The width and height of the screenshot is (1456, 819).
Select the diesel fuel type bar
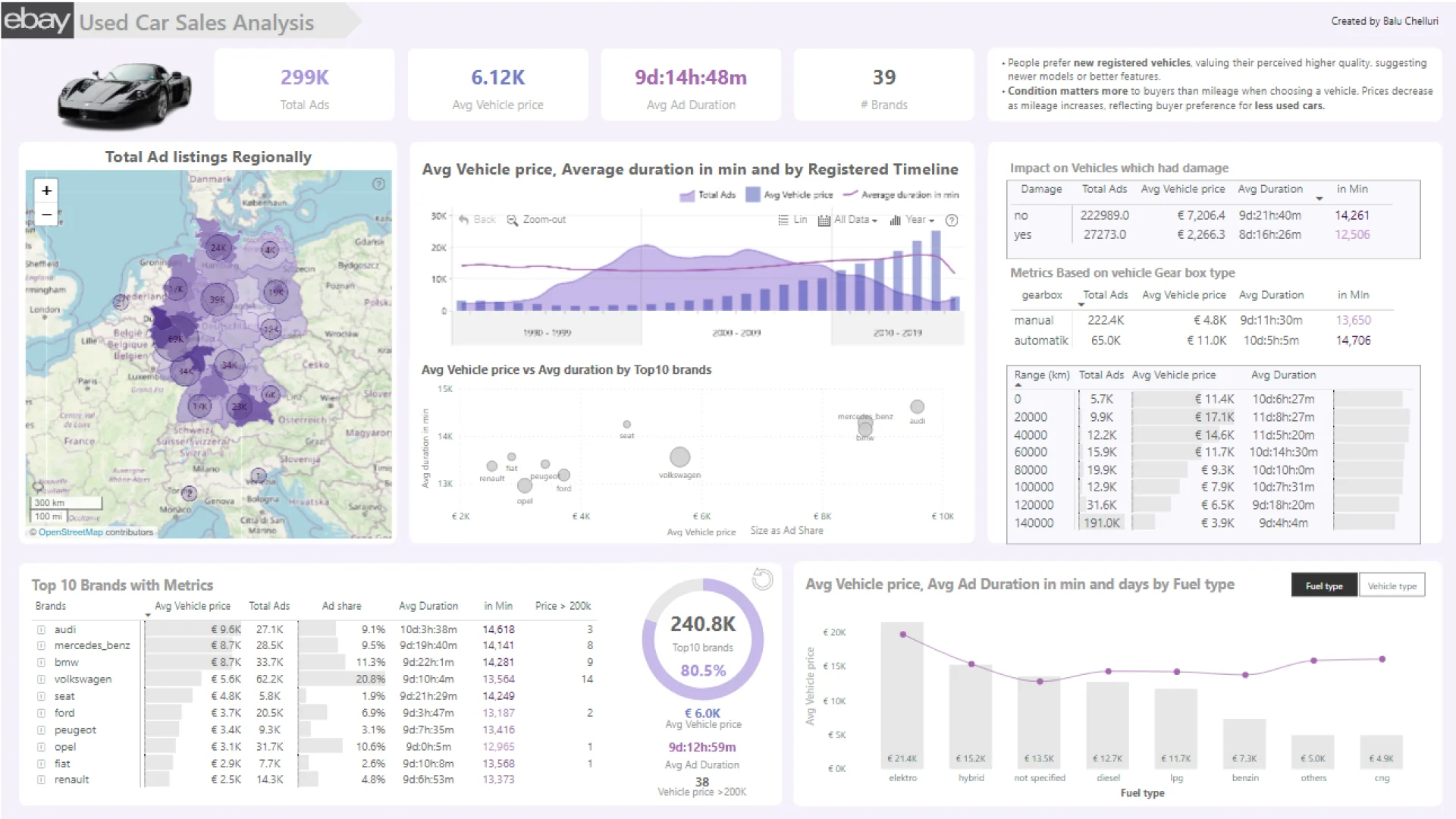click(1108, 725)
